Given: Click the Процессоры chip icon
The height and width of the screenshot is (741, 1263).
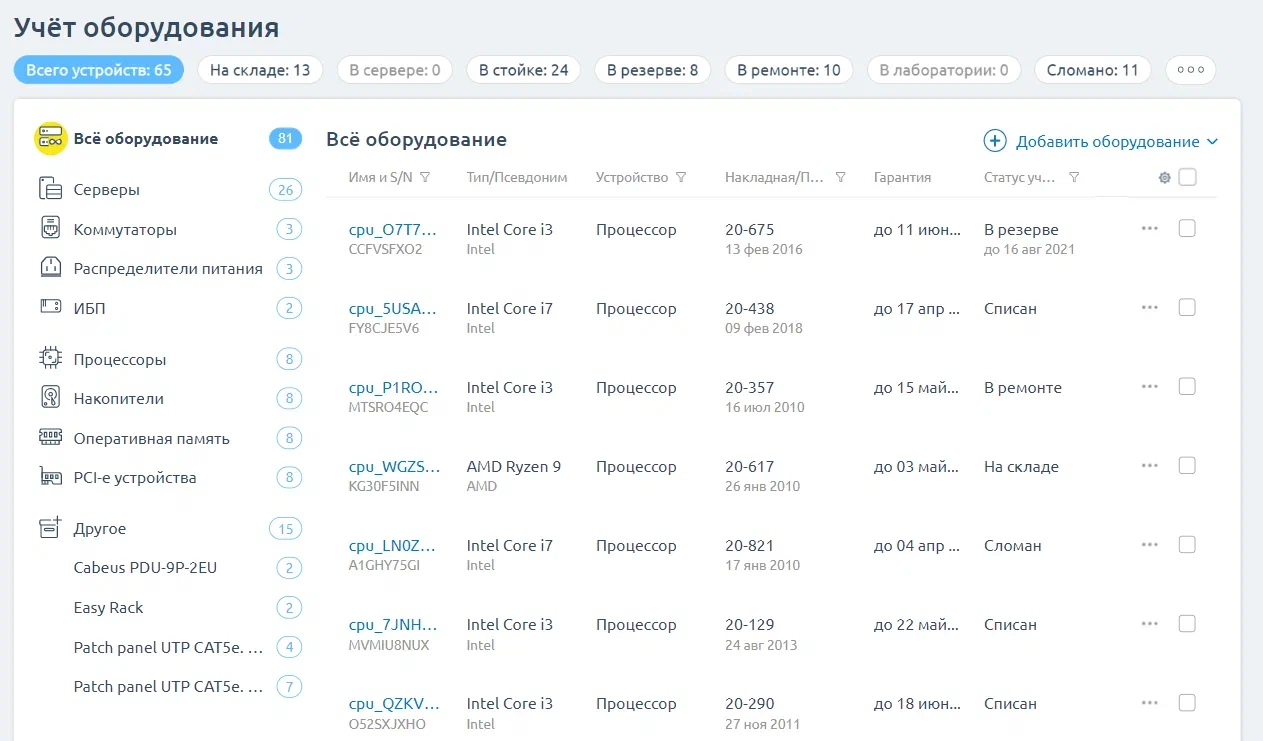Looking at the screenshot, I should pyautogui.click(x=50, y=359).
